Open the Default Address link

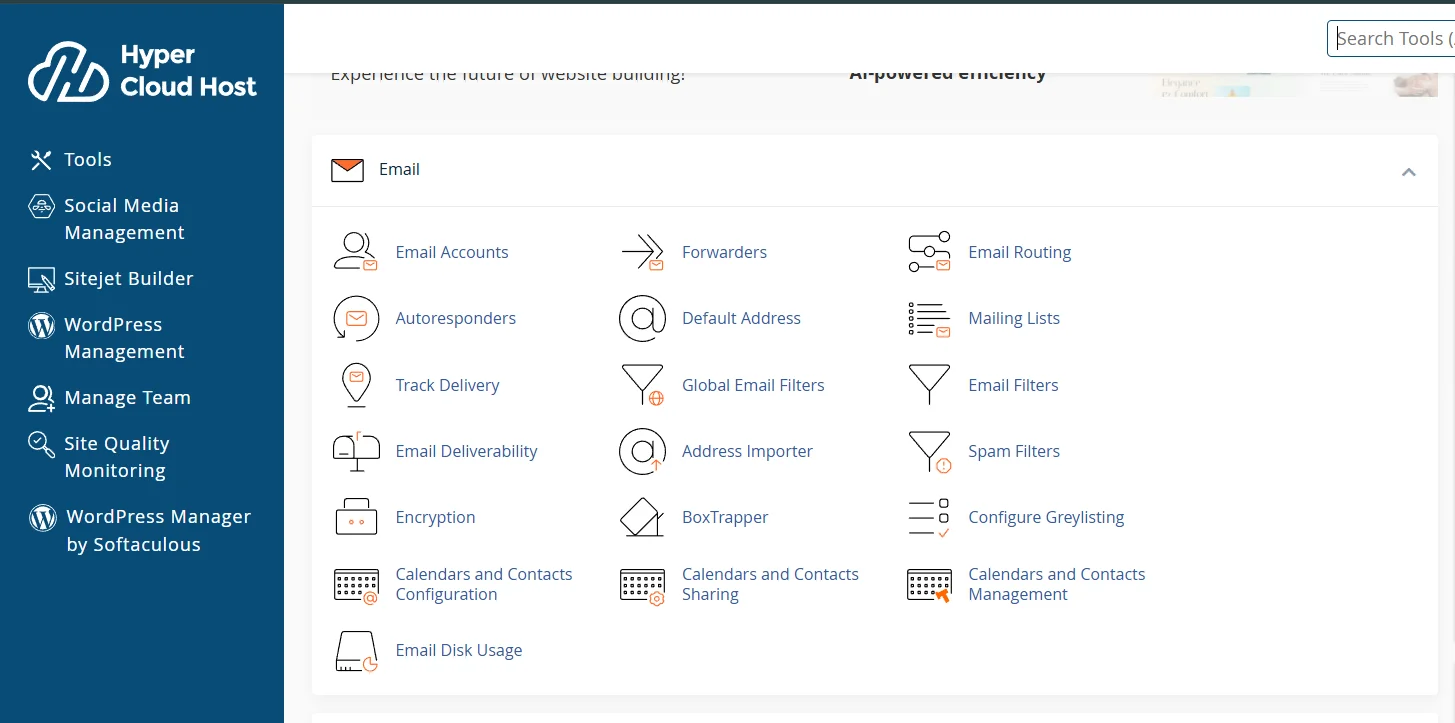tap(741, 318)
